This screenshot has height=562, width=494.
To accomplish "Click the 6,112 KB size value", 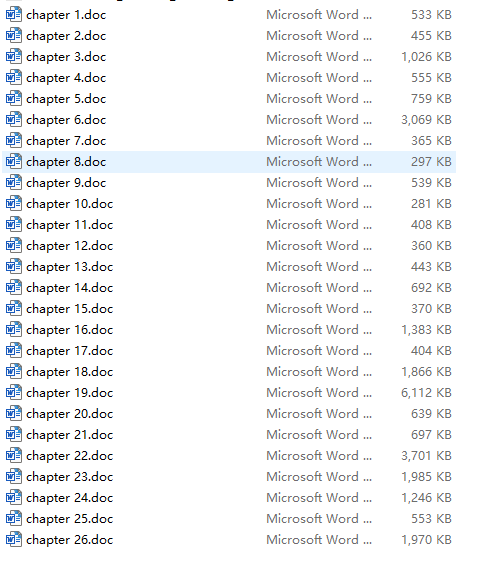I will (x=426, y=392).
